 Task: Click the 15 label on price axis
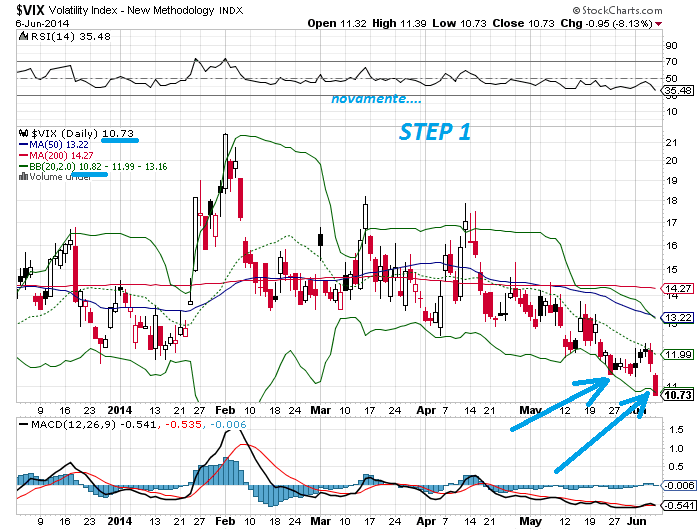click(x=671, y=269)
